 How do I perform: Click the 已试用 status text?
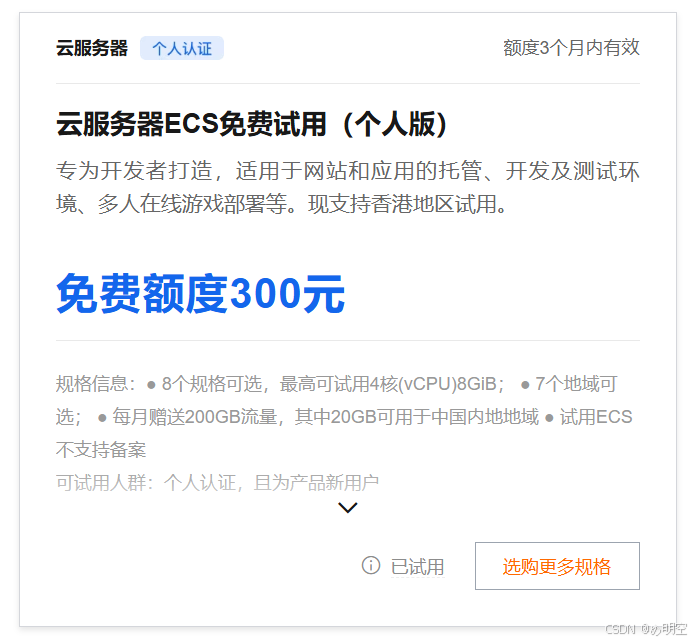pyautogui.click(x=417, y=567)
